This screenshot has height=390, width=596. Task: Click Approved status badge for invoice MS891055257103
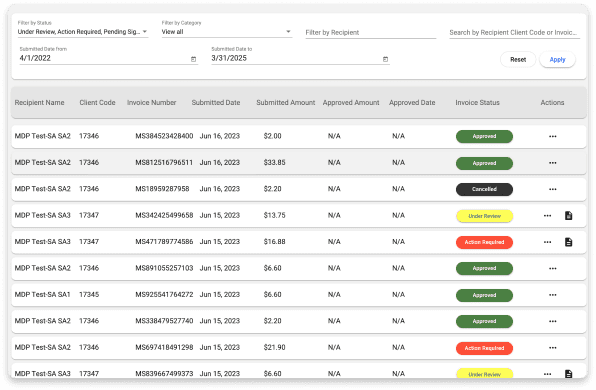(484, 268)
